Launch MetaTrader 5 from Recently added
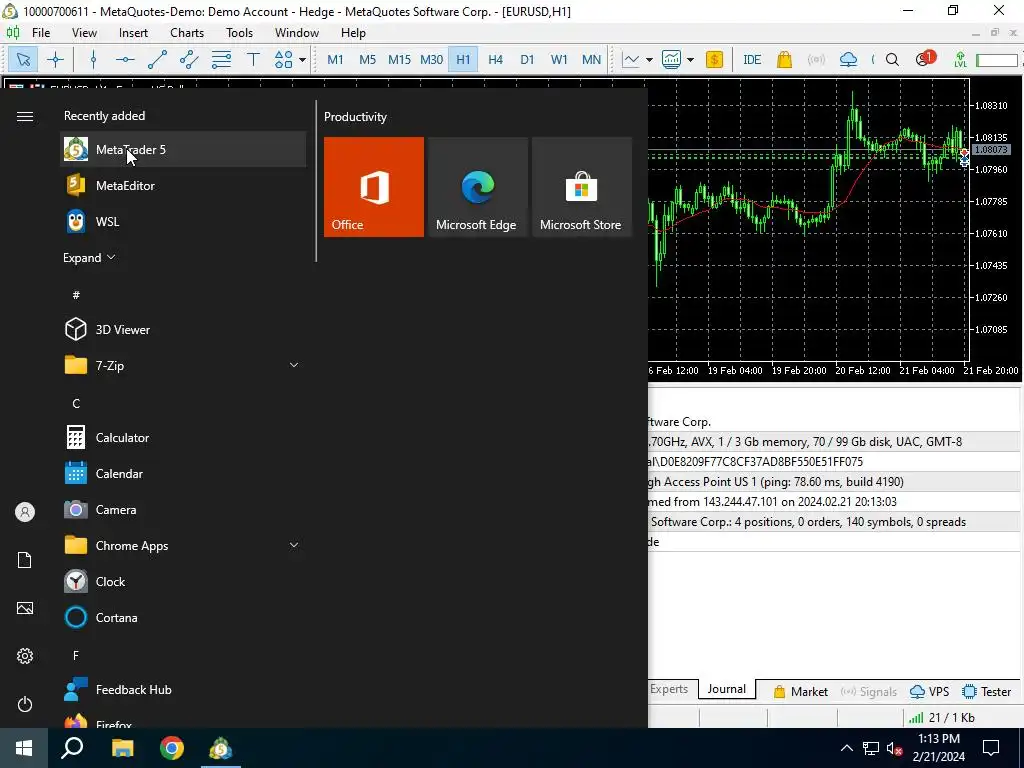 pos(184,150)
